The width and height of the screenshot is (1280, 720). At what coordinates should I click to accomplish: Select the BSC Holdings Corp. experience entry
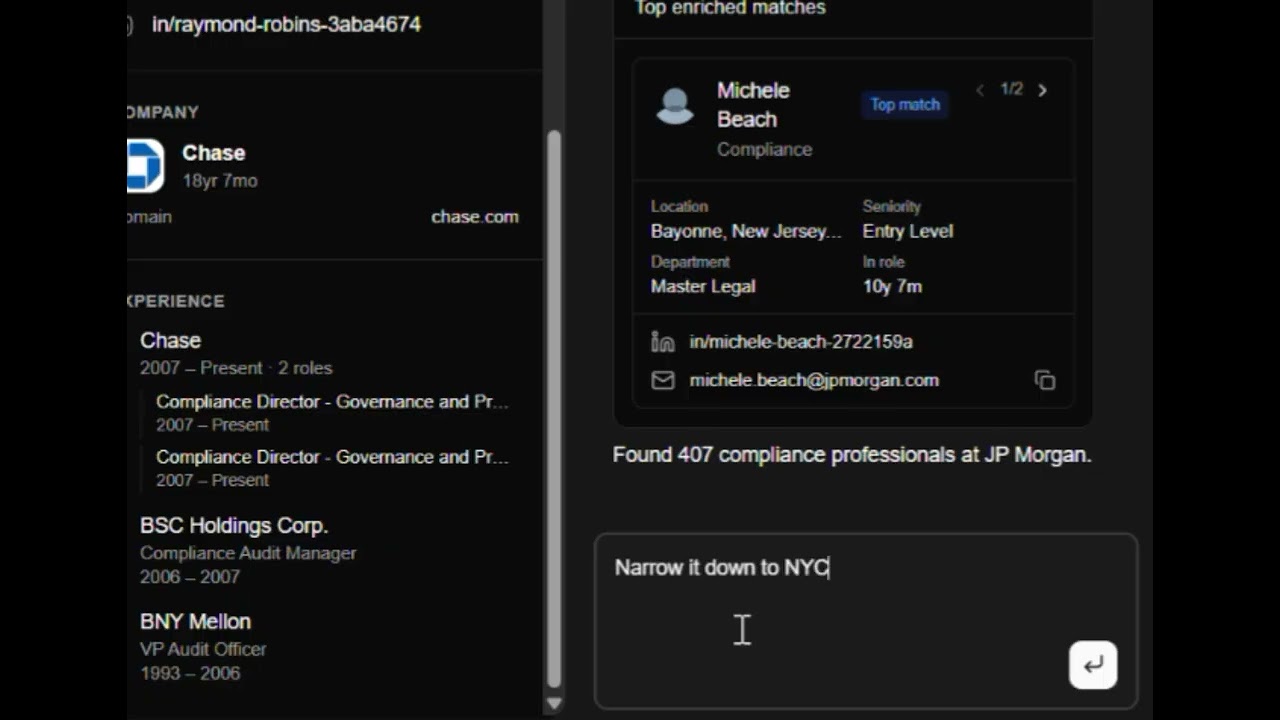(248, 550)
